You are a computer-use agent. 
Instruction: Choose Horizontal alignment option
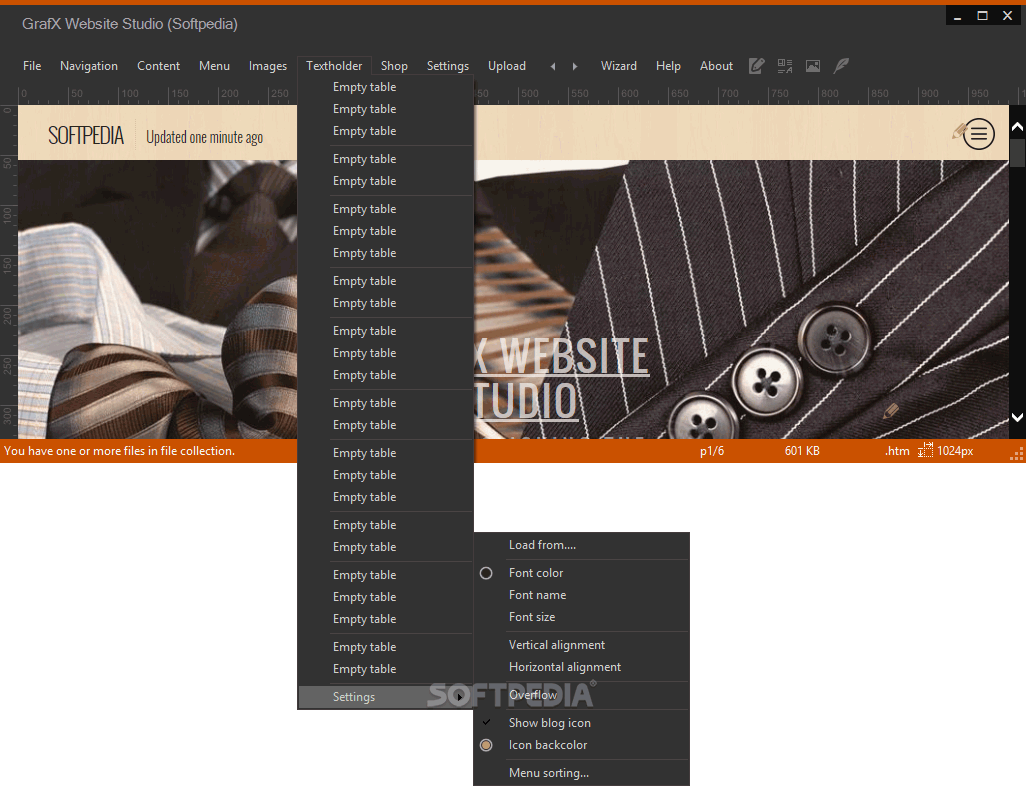(581, 667)
